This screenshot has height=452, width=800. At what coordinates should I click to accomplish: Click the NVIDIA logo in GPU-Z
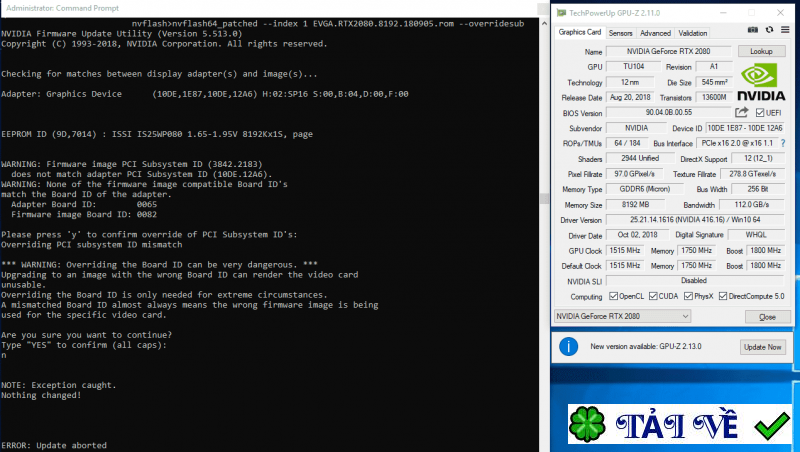(x=761, y=82)
